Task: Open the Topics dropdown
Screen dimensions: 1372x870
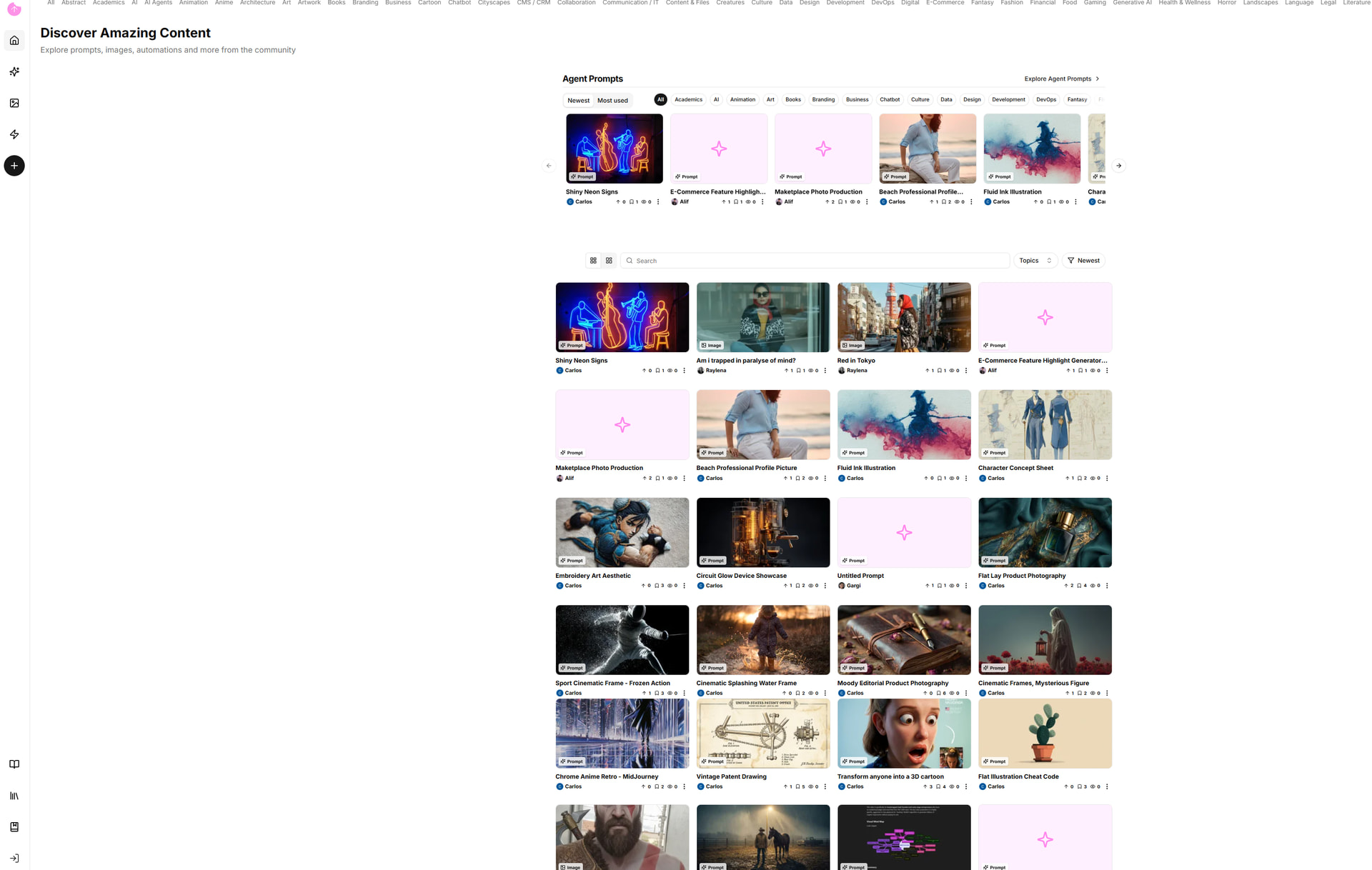Action: tap(1035, 261)
